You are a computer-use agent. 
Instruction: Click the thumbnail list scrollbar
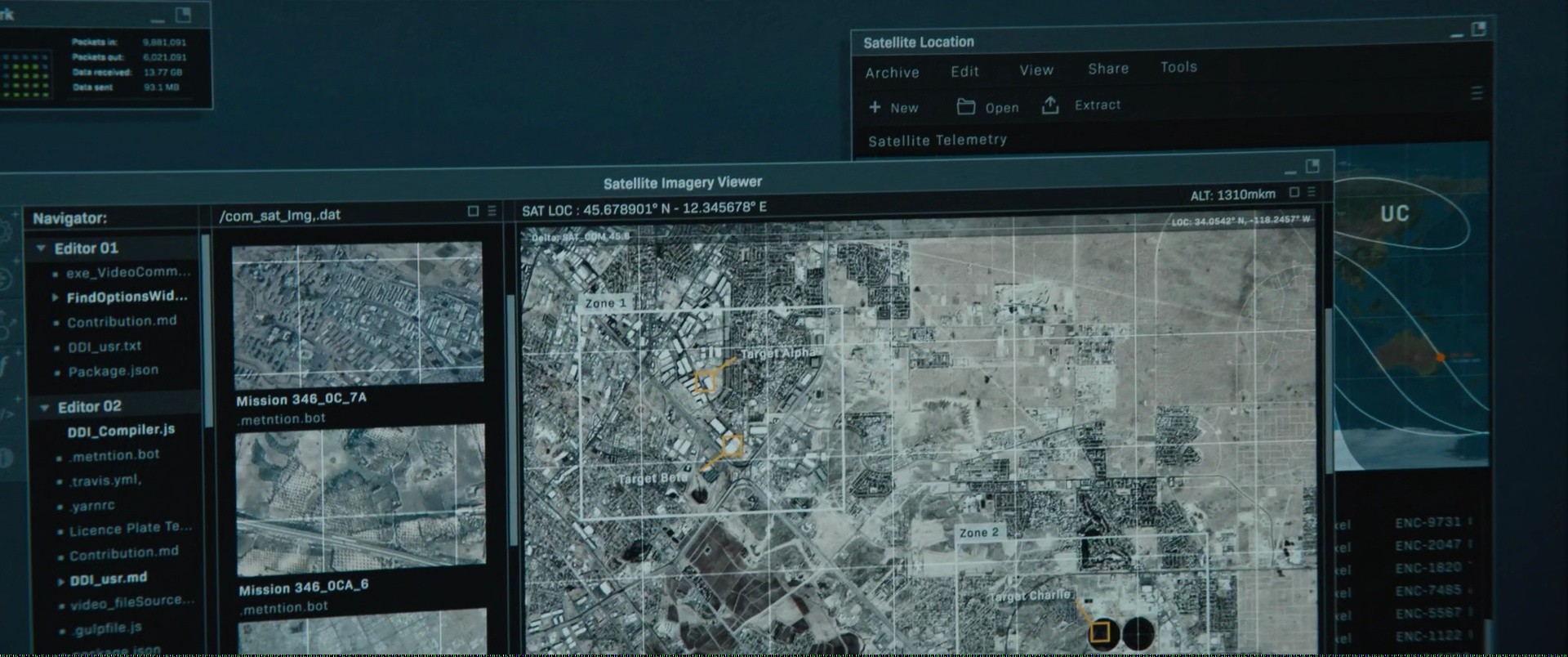click(x=512, y=421)
